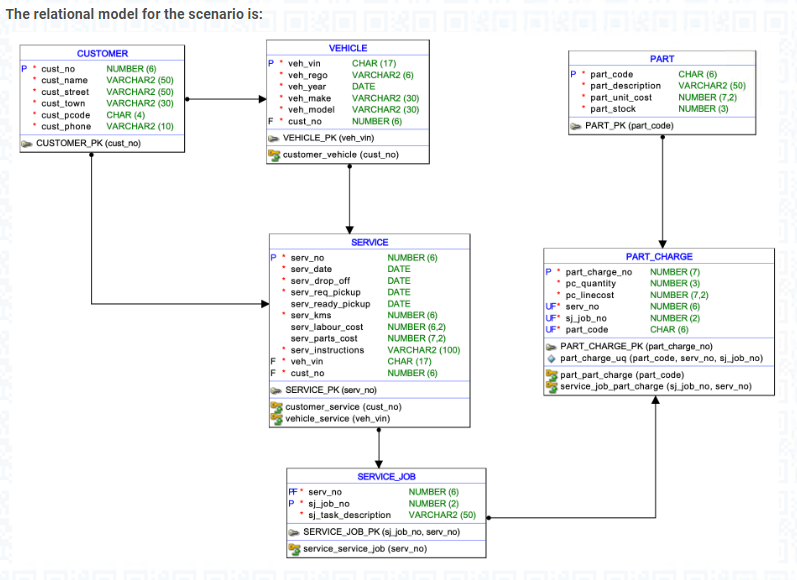The height and width of the screenshot is (580, 797).
Task: Click the part_code attribute in PART
Action: [611, 74]
